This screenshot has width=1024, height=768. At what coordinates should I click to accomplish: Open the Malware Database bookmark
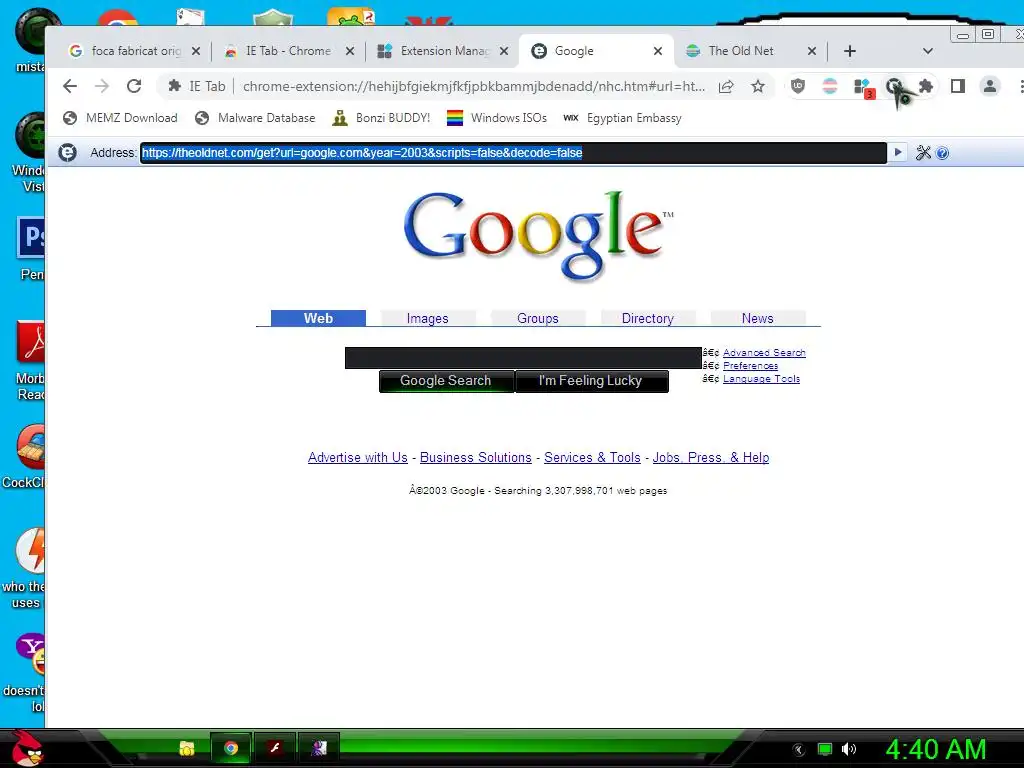[255, 118]
